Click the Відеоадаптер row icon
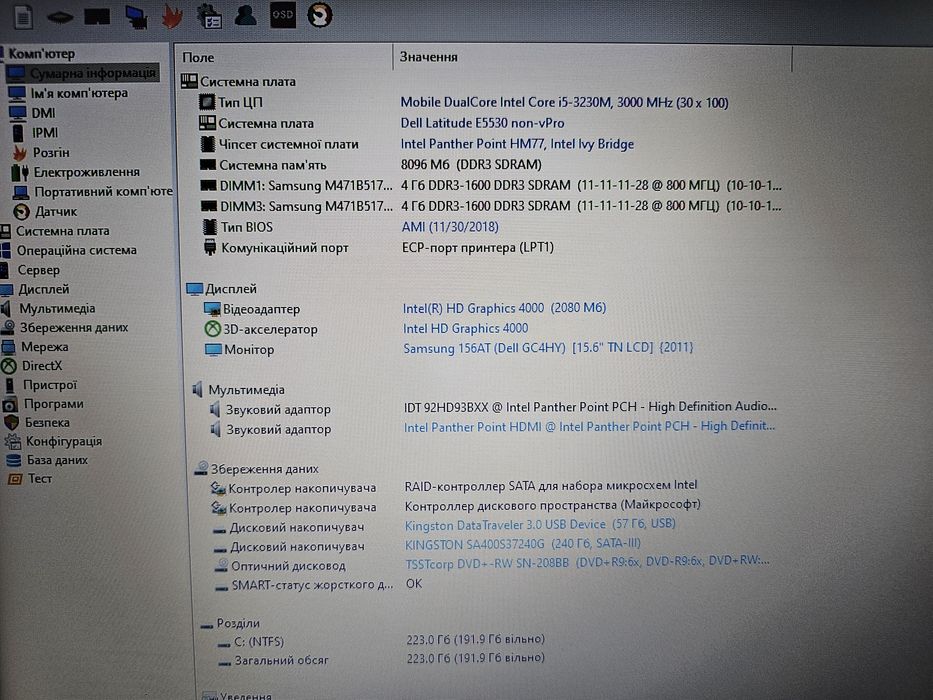 tap(212, 309)
